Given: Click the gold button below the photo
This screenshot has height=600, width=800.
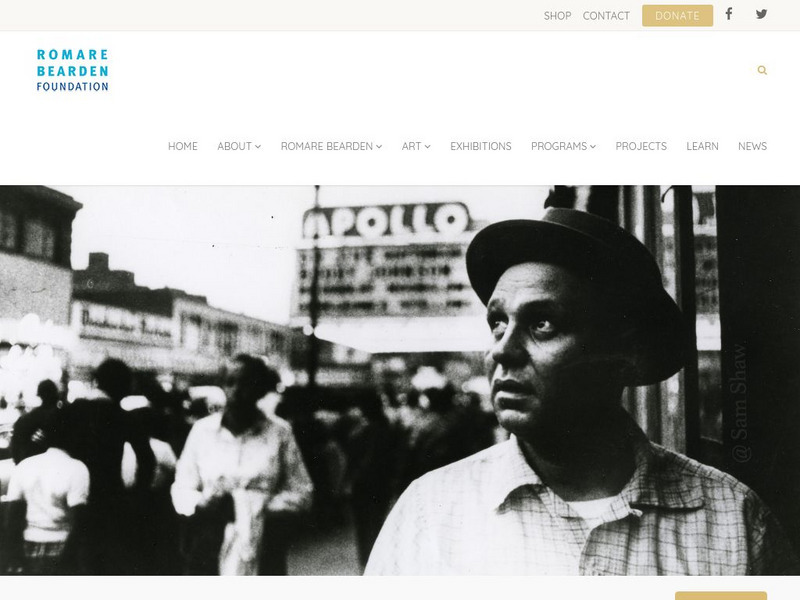Looking at the screenshot, I should [x=720, y=596].
